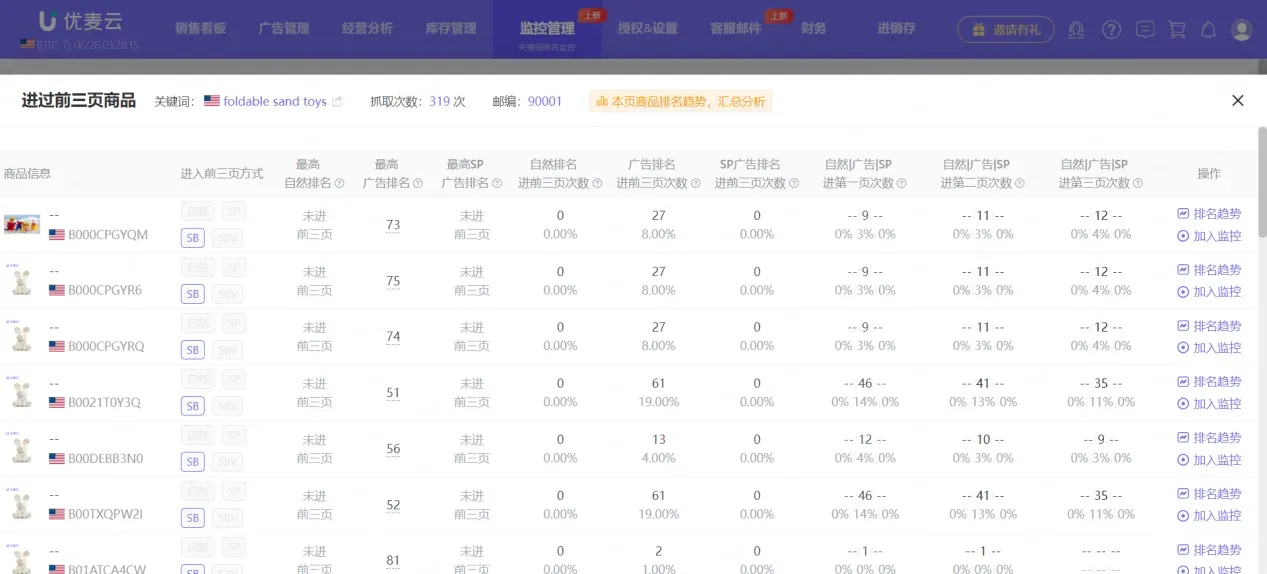Click SB badge in B0021T0Y3Q row
This screenshot has width=1267, height=574.
pyautogui.click(x=193, y=406)
